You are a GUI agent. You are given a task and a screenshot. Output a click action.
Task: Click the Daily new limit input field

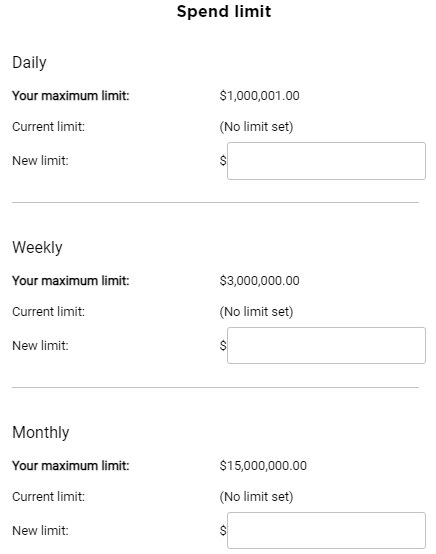point(326,161)
